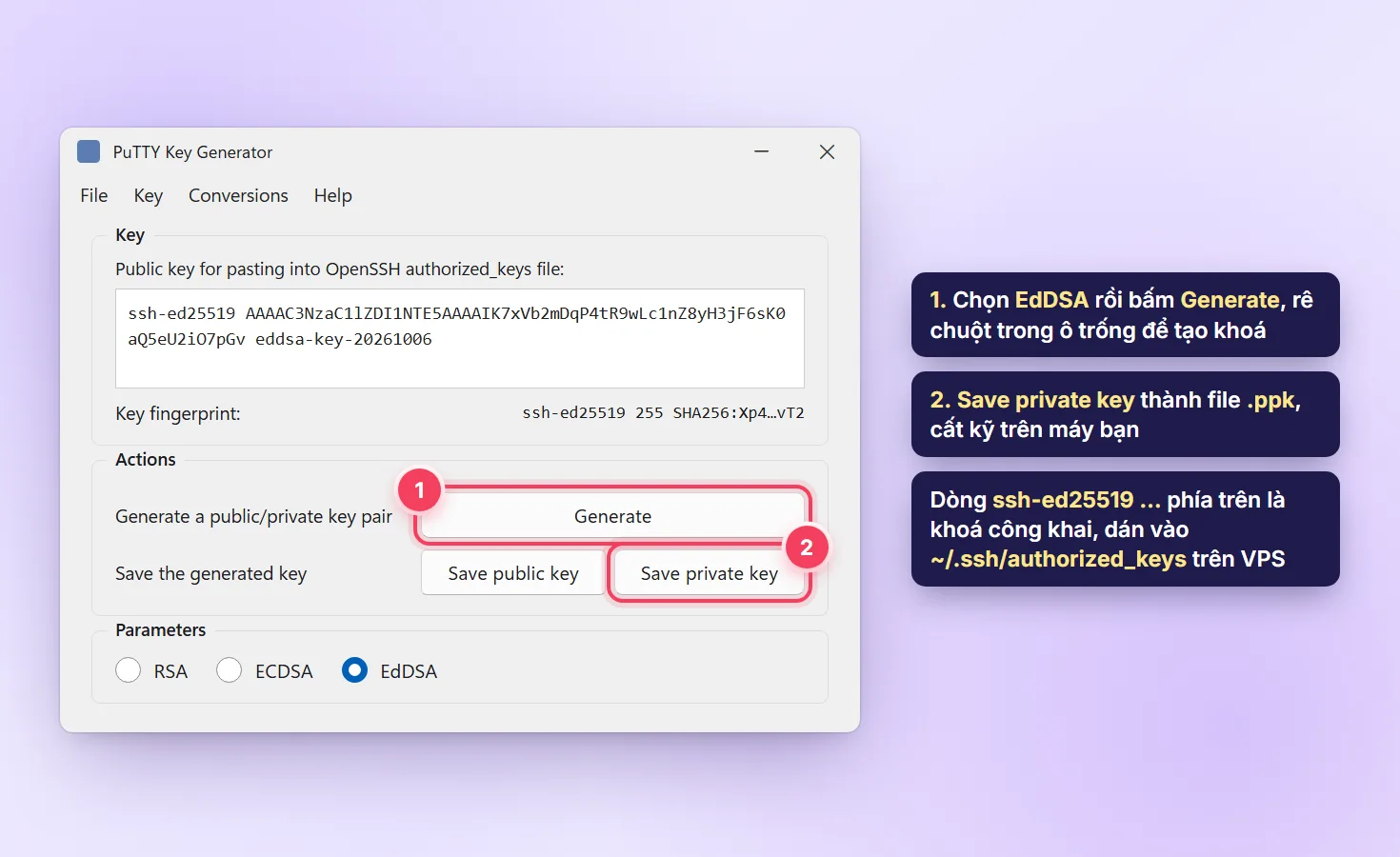Image resolution: width=1400 pixels, height=857 pixels.
Task: Open the File menu
Action: click(x=94, y=195)
